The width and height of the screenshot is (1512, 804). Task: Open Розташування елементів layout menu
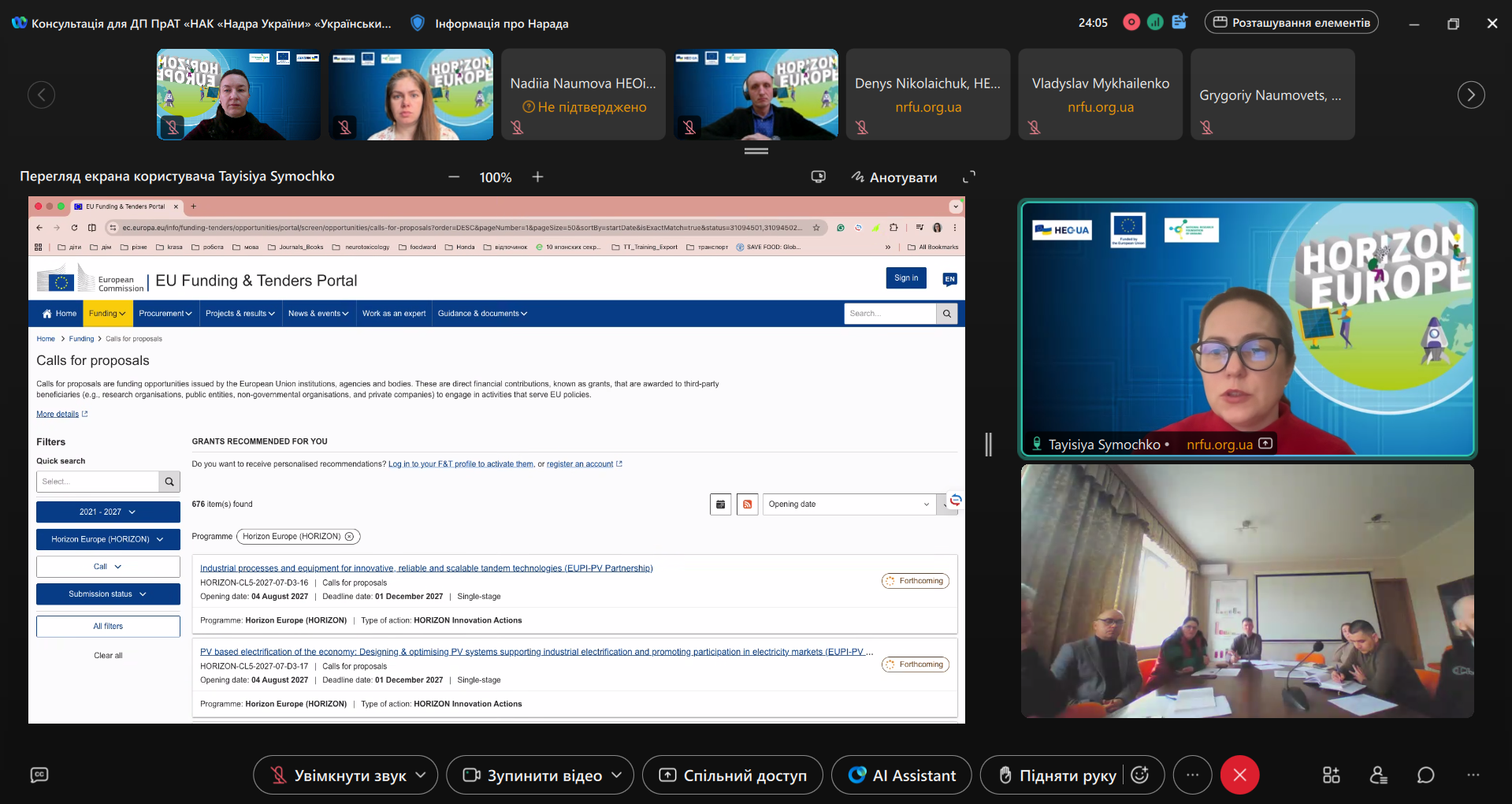[x=1291, y=23]
